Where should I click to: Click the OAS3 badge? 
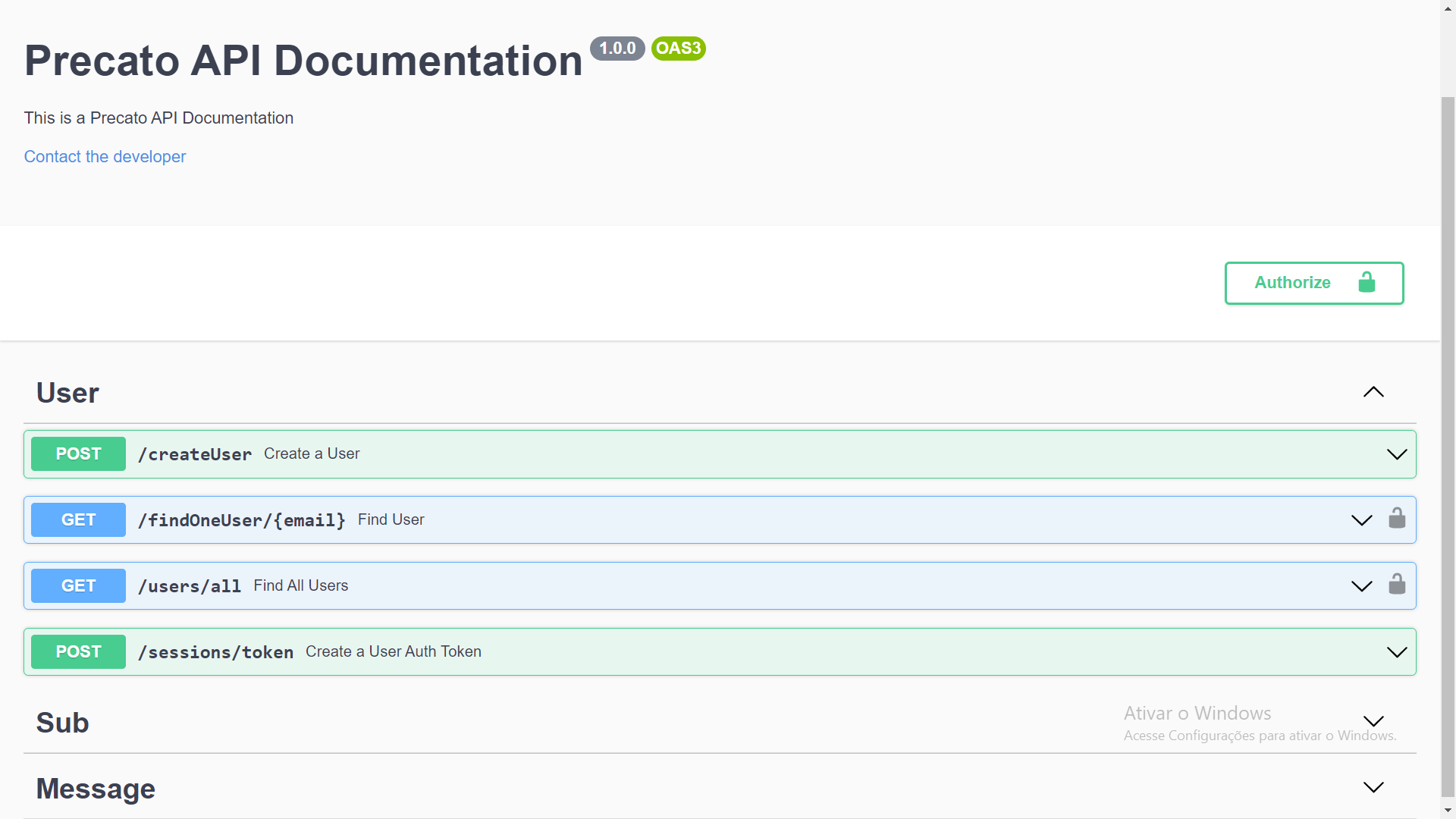(678, 49)
